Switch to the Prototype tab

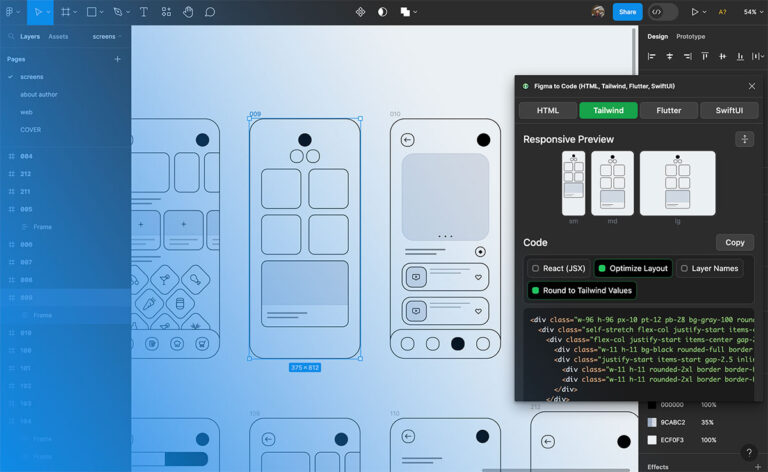tap(691, 36)
